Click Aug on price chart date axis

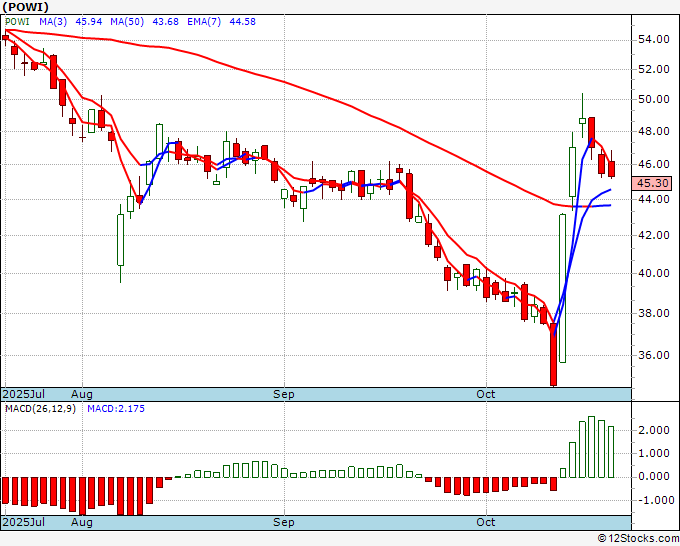click(x=82, y=394)
